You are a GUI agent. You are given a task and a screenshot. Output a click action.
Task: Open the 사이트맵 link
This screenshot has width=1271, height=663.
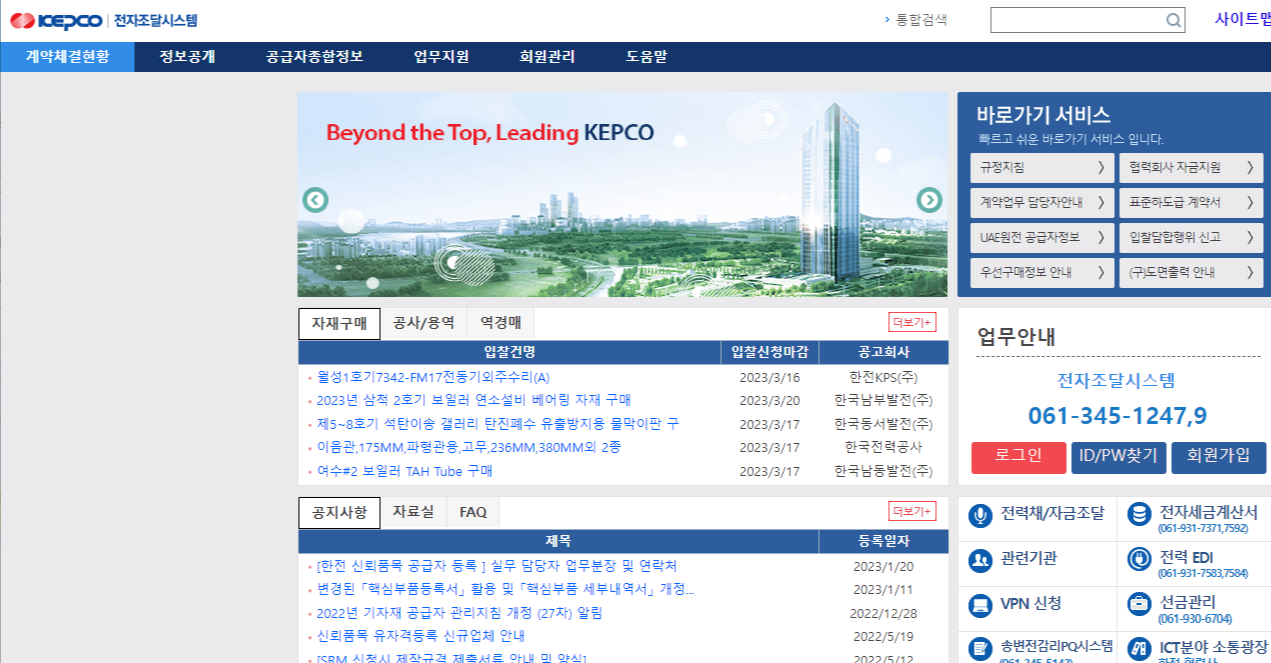pyautogui.click(x=1242, y=19)
